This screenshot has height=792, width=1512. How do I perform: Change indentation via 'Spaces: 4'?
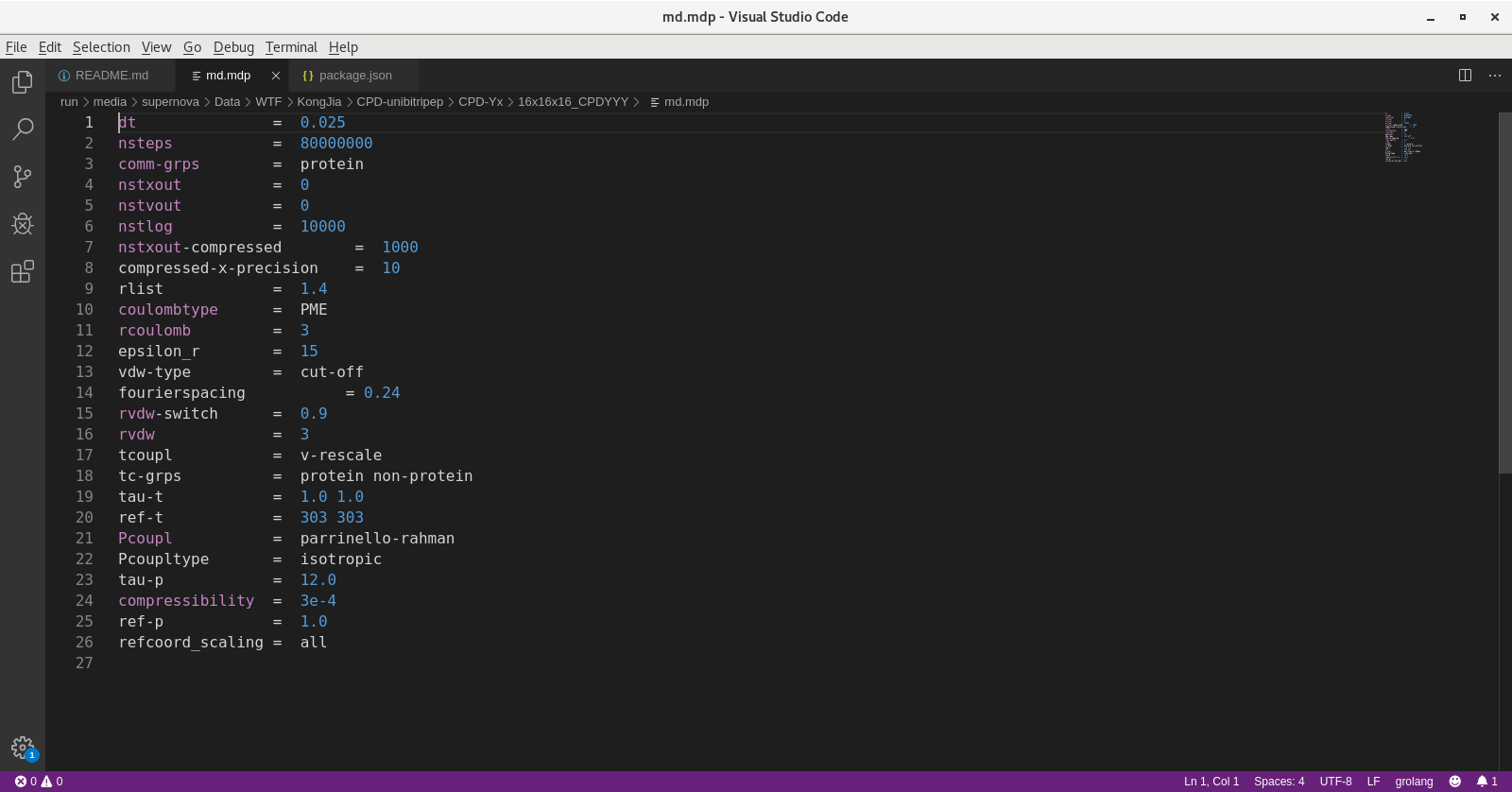[1280, 782]
